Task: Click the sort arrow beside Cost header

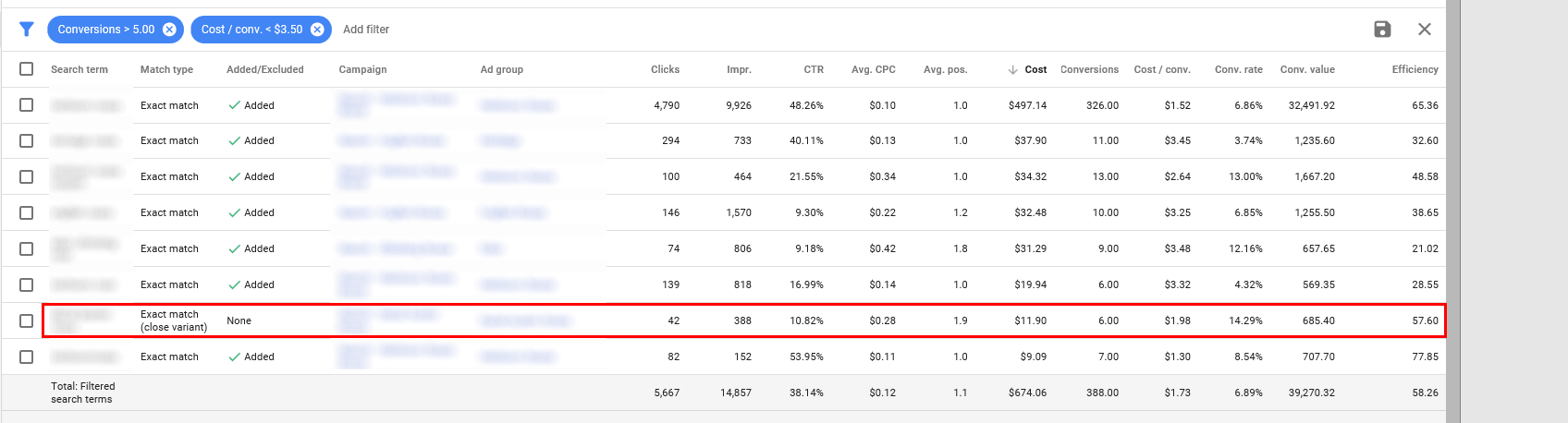Action: click(1012, 69)
